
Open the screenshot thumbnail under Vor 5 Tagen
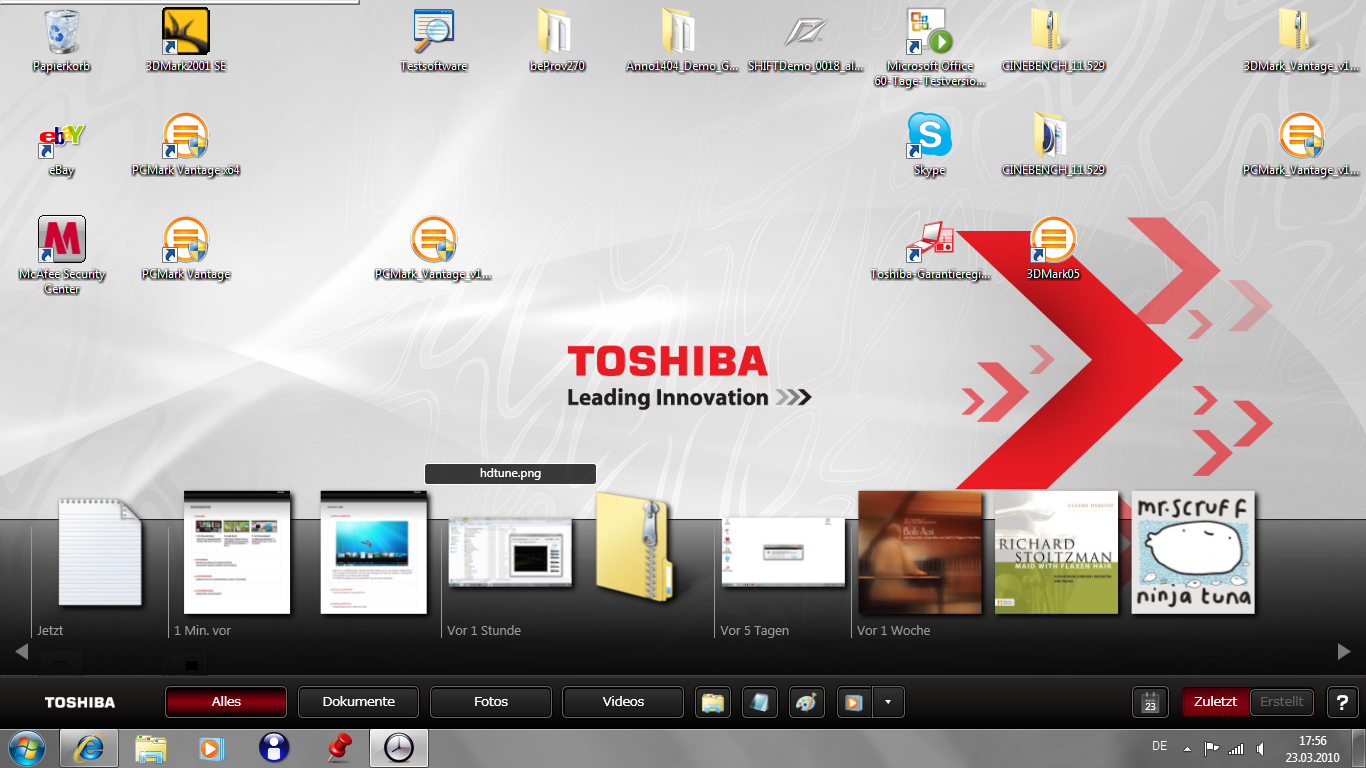[x=783, y=552]
